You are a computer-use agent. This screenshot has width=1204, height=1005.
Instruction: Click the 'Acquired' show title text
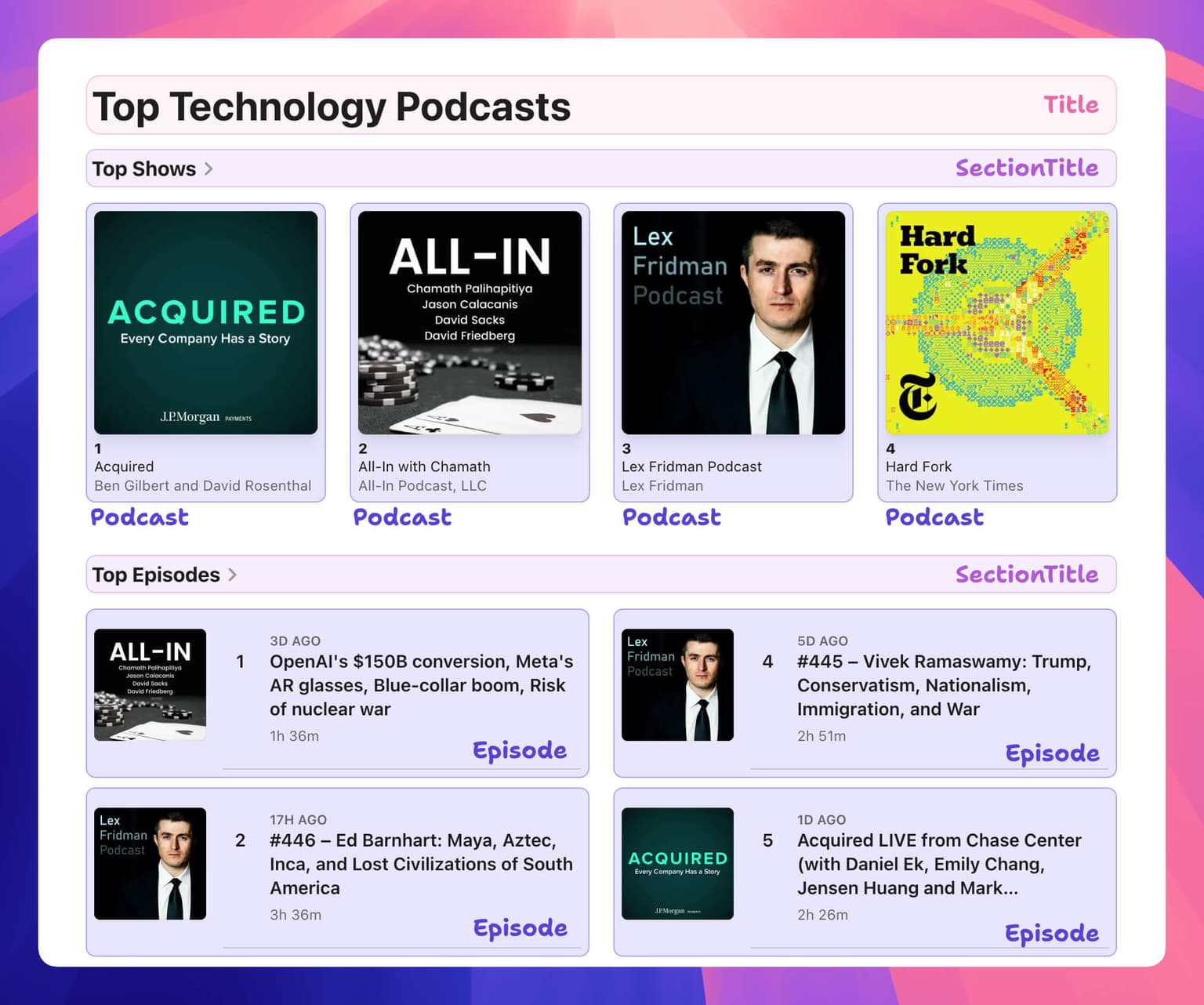(x=124, y=466)
